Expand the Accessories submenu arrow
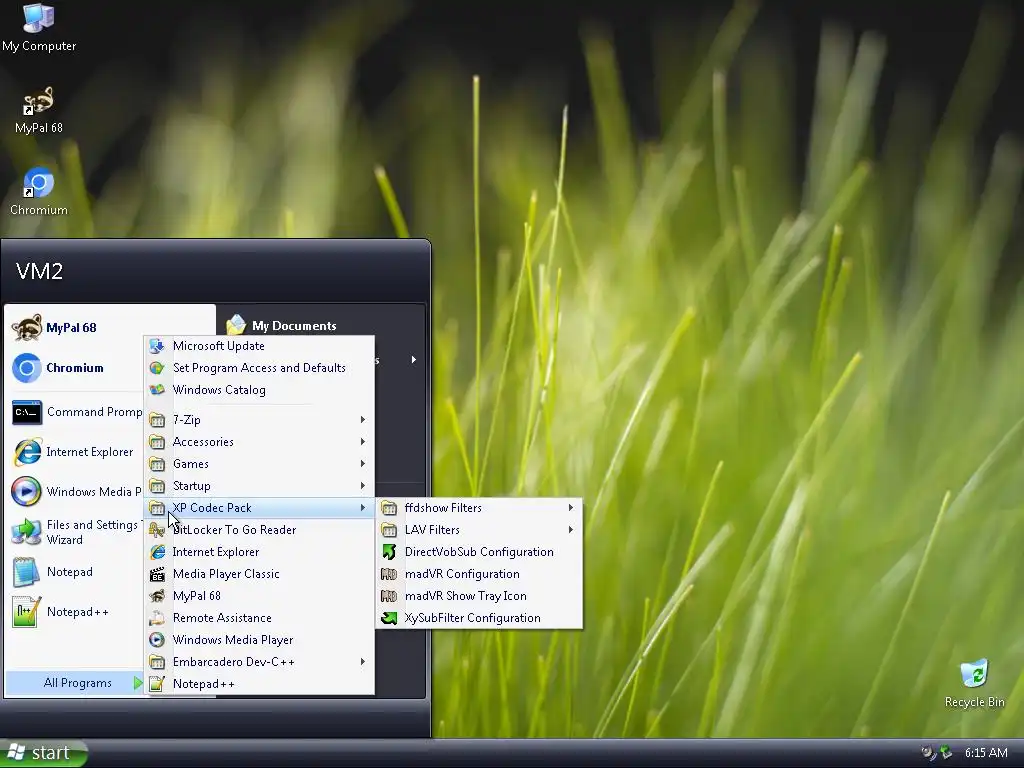Viewport: 1024px width, 768px height. [x=362, y=442]
